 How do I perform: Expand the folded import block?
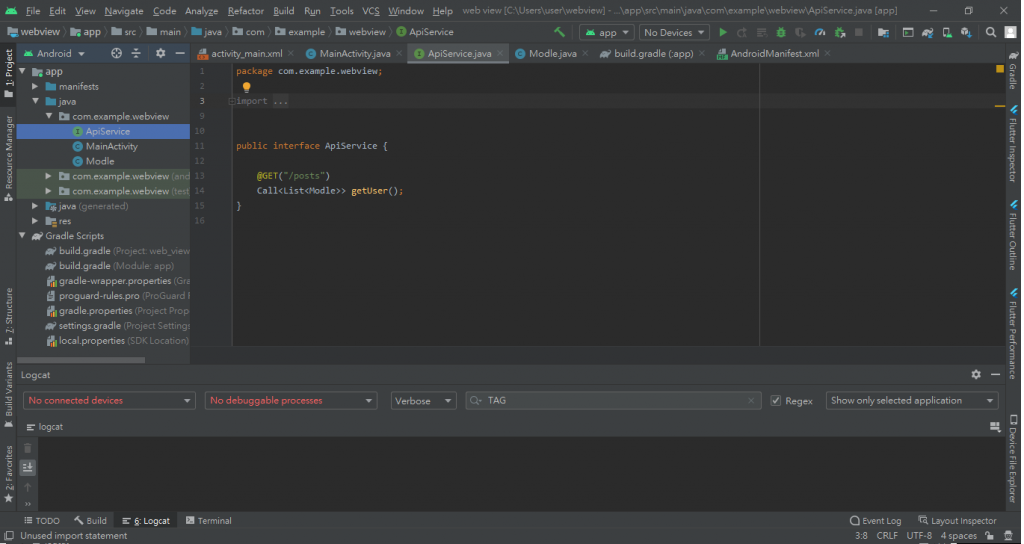(231, 101)
